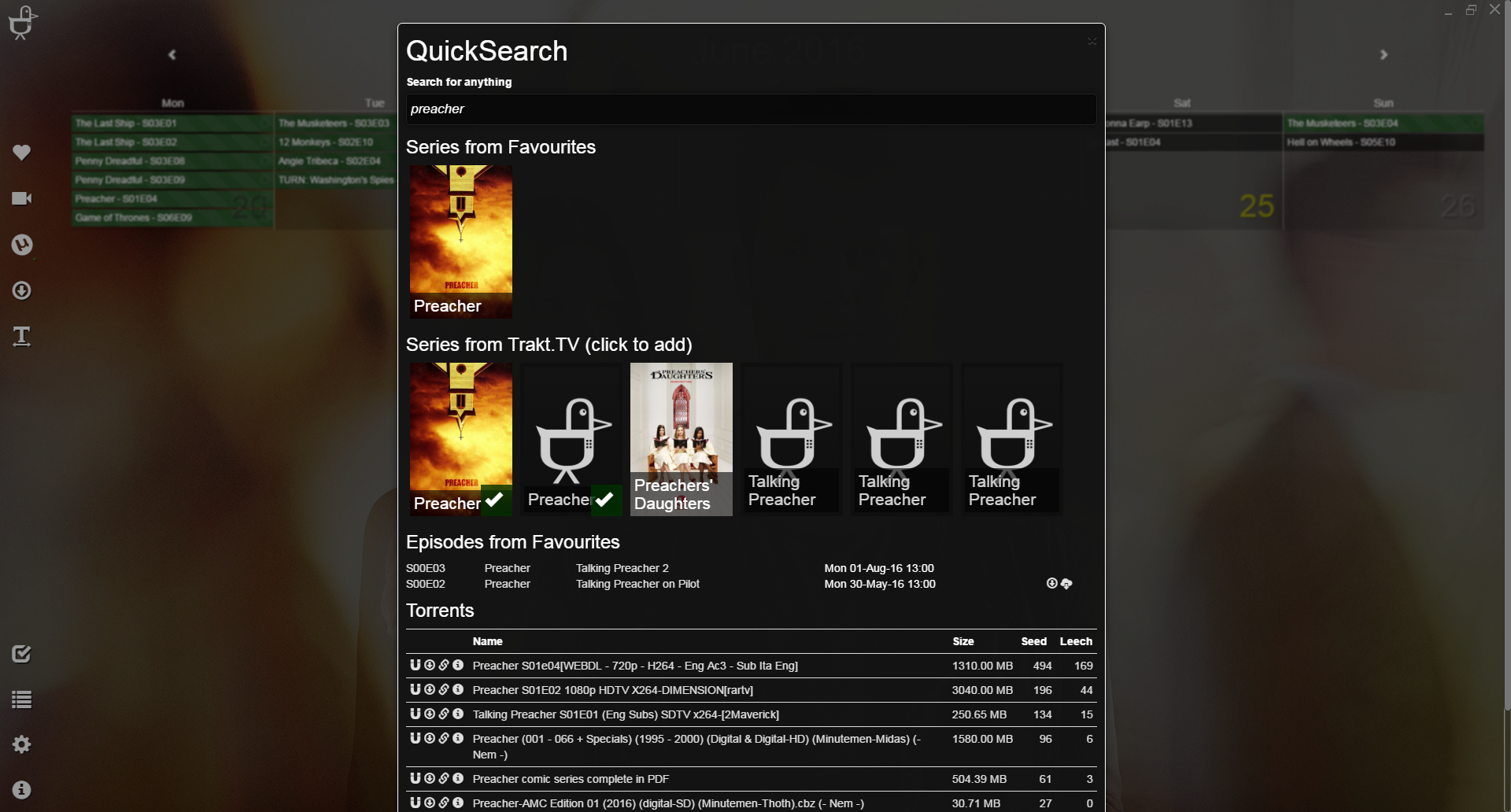This screenshot has height=812, width=1511.
Task: Click 'The Last Ship - S03E01' in calendar
Action: point(172,124)
